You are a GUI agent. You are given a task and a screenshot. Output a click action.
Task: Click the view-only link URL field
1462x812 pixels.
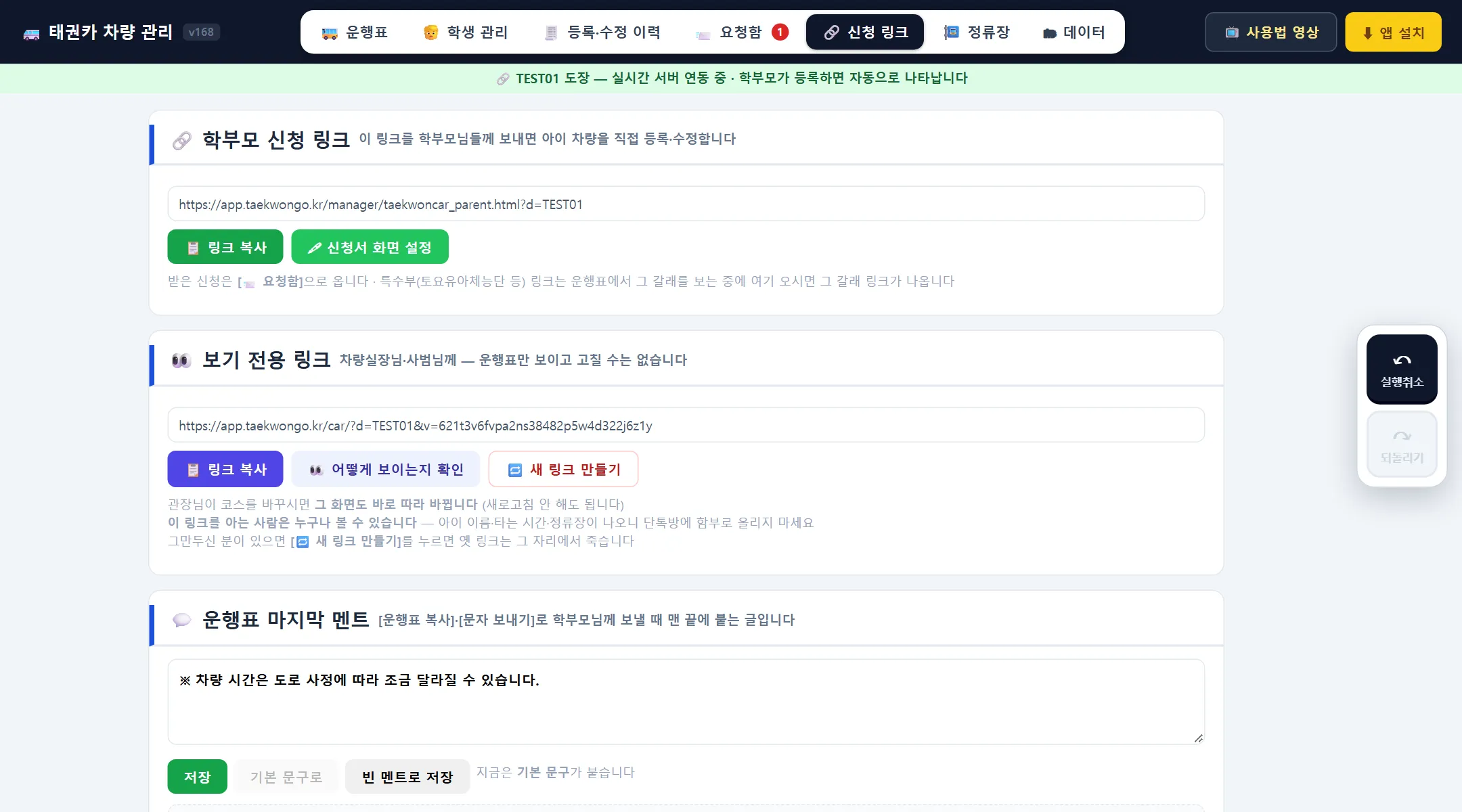point(686,425)
